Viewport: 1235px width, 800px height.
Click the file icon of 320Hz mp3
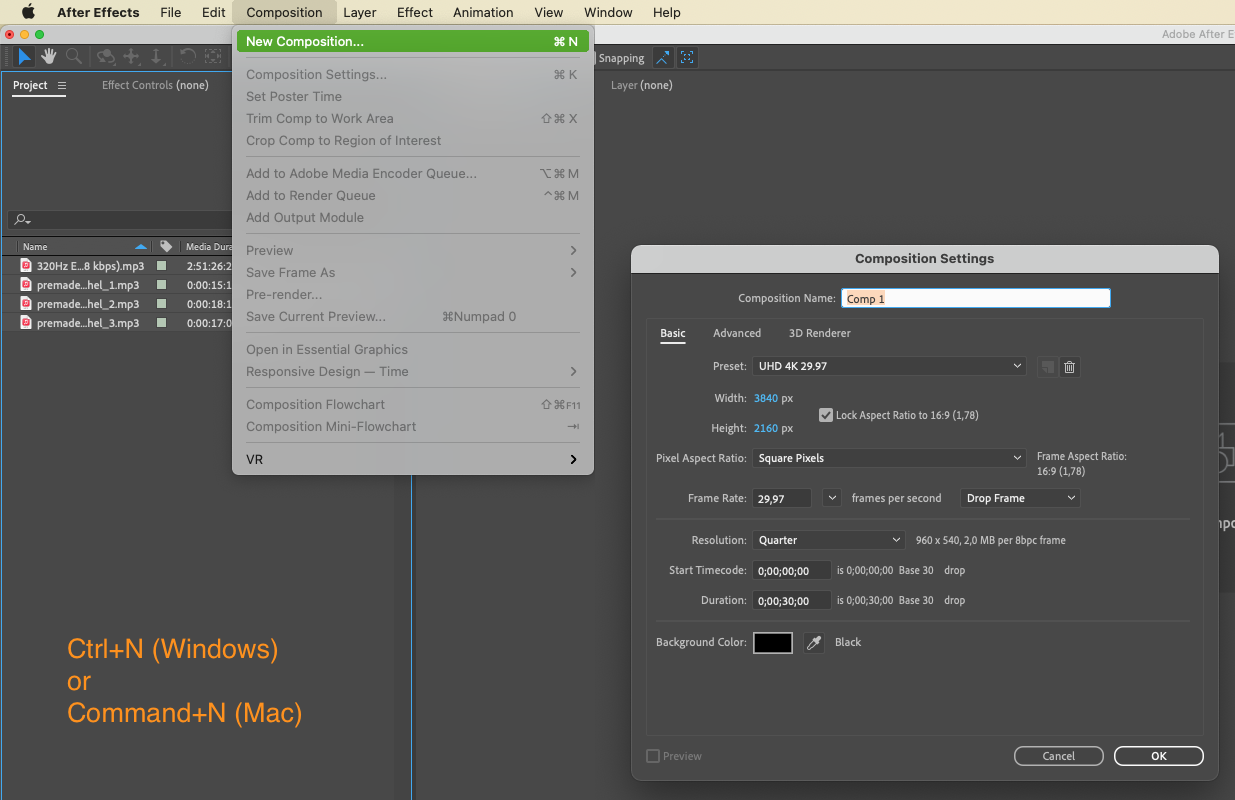pyautogui.click(x=26, y=266)
